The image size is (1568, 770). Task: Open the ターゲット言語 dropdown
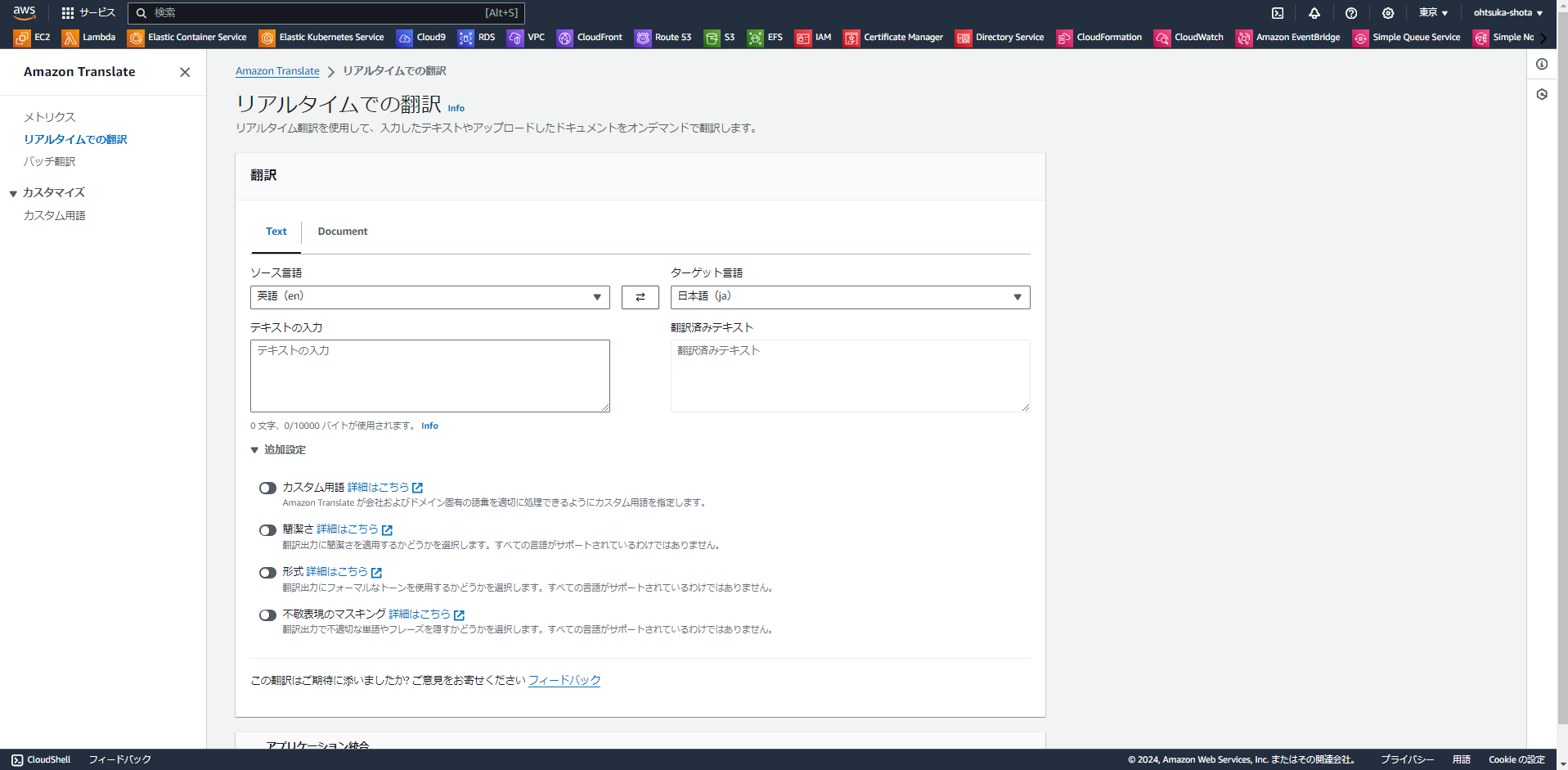pos(851,297)
